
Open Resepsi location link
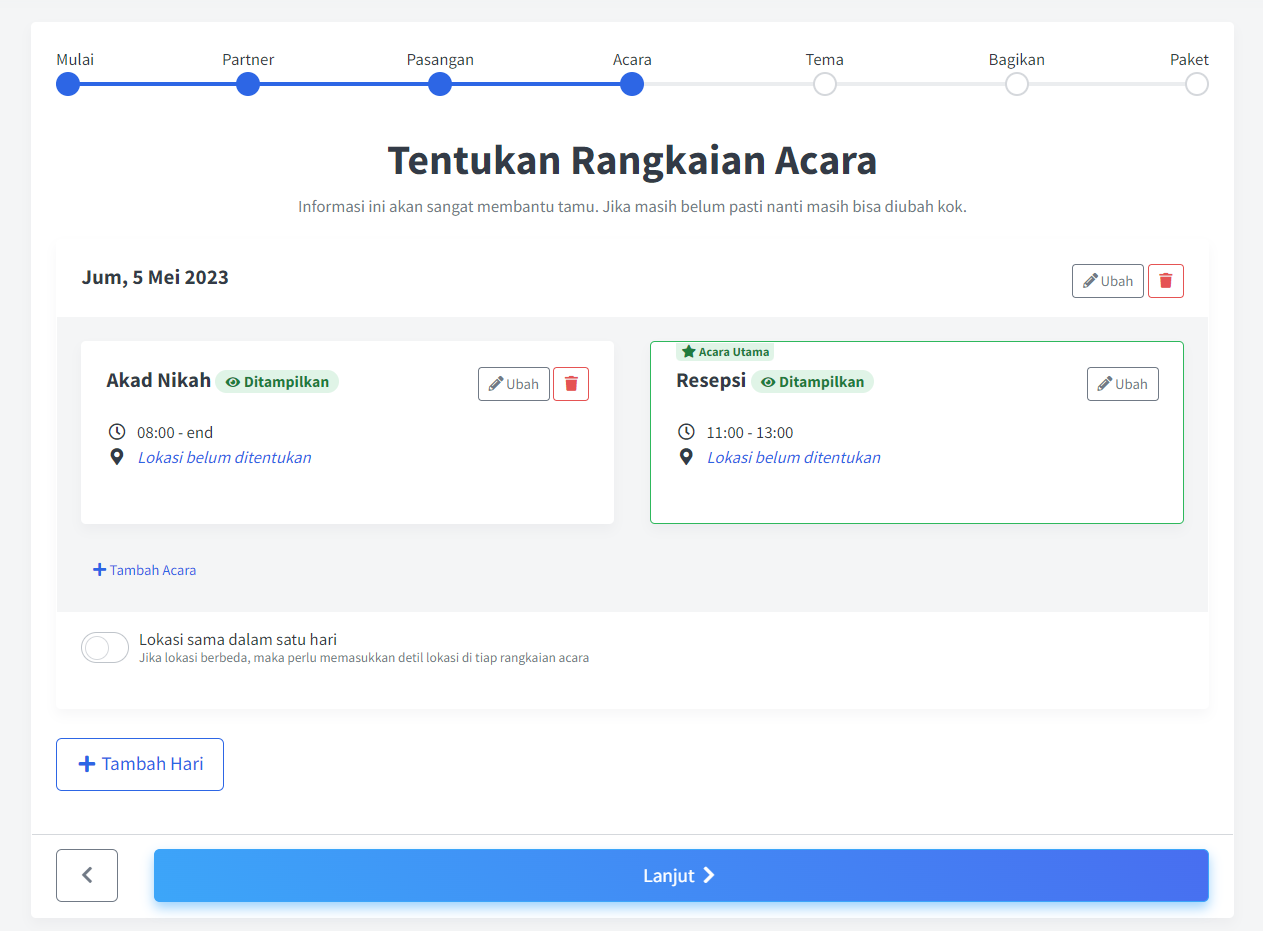click(x=794, y=457)
